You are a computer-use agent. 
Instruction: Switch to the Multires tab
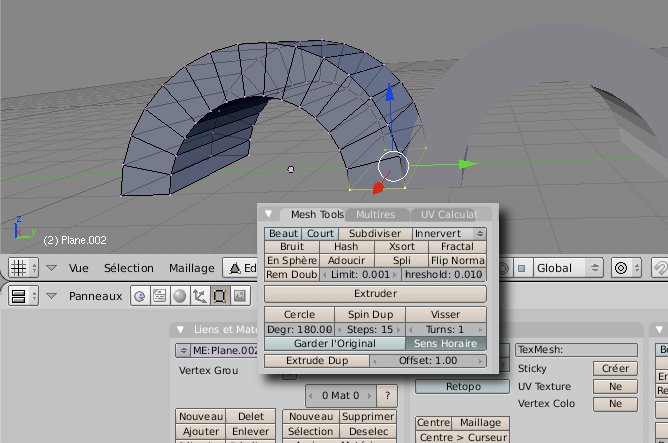click(x=376, y=214)
